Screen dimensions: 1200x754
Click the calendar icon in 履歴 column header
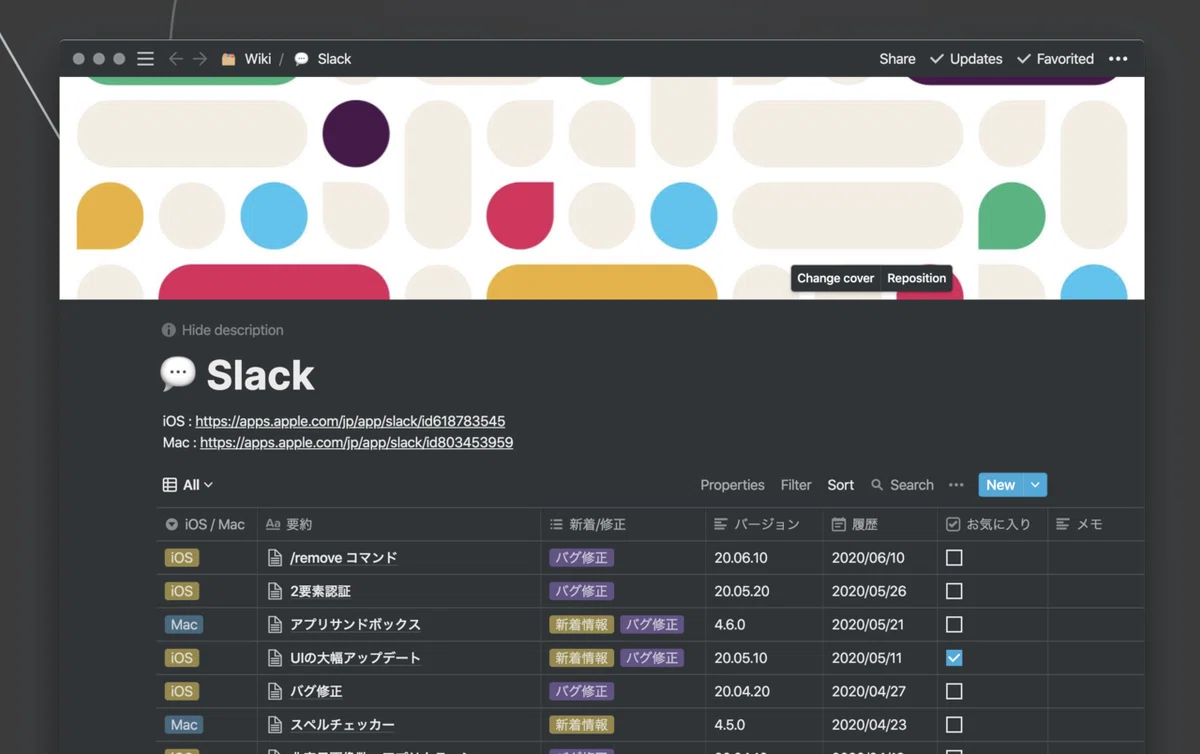839,524
